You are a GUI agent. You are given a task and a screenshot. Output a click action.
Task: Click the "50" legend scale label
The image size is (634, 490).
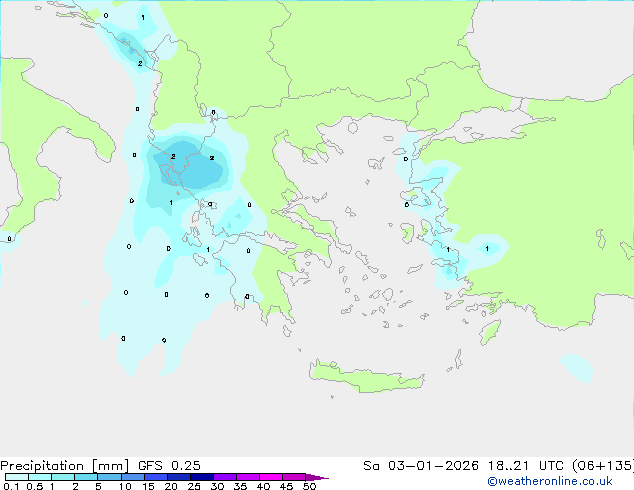[x=309, y=486]
